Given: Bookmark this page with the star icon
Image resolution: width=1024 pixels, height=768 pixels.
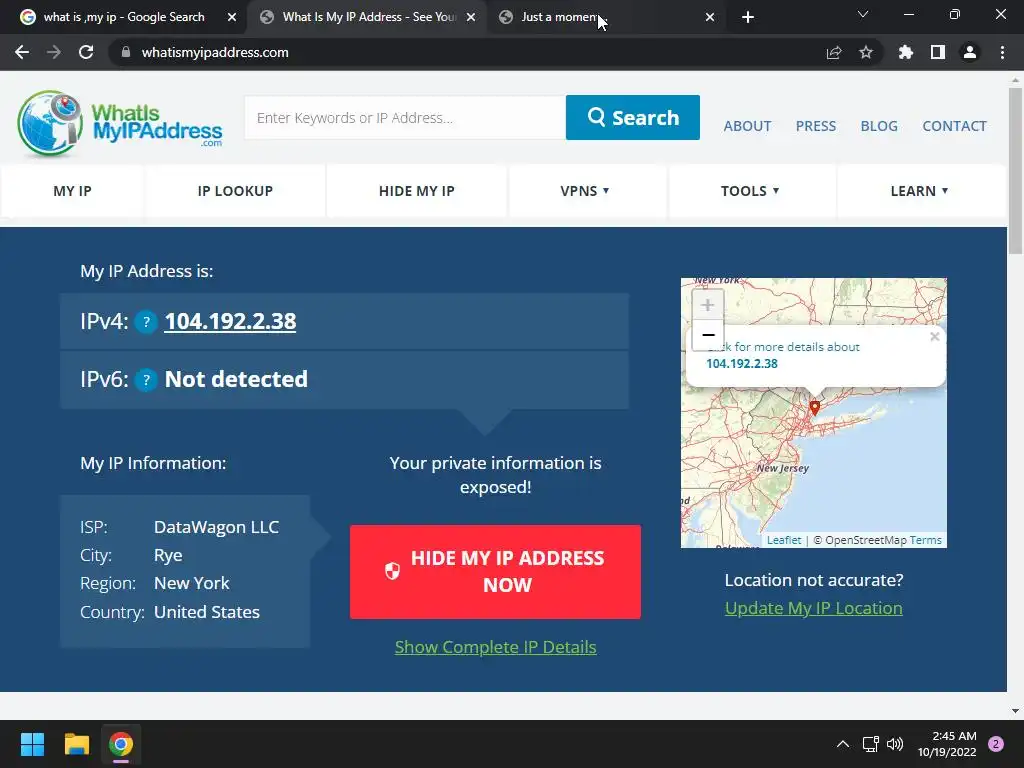Looking at the screenshot, I should click(x=866, y=52).
